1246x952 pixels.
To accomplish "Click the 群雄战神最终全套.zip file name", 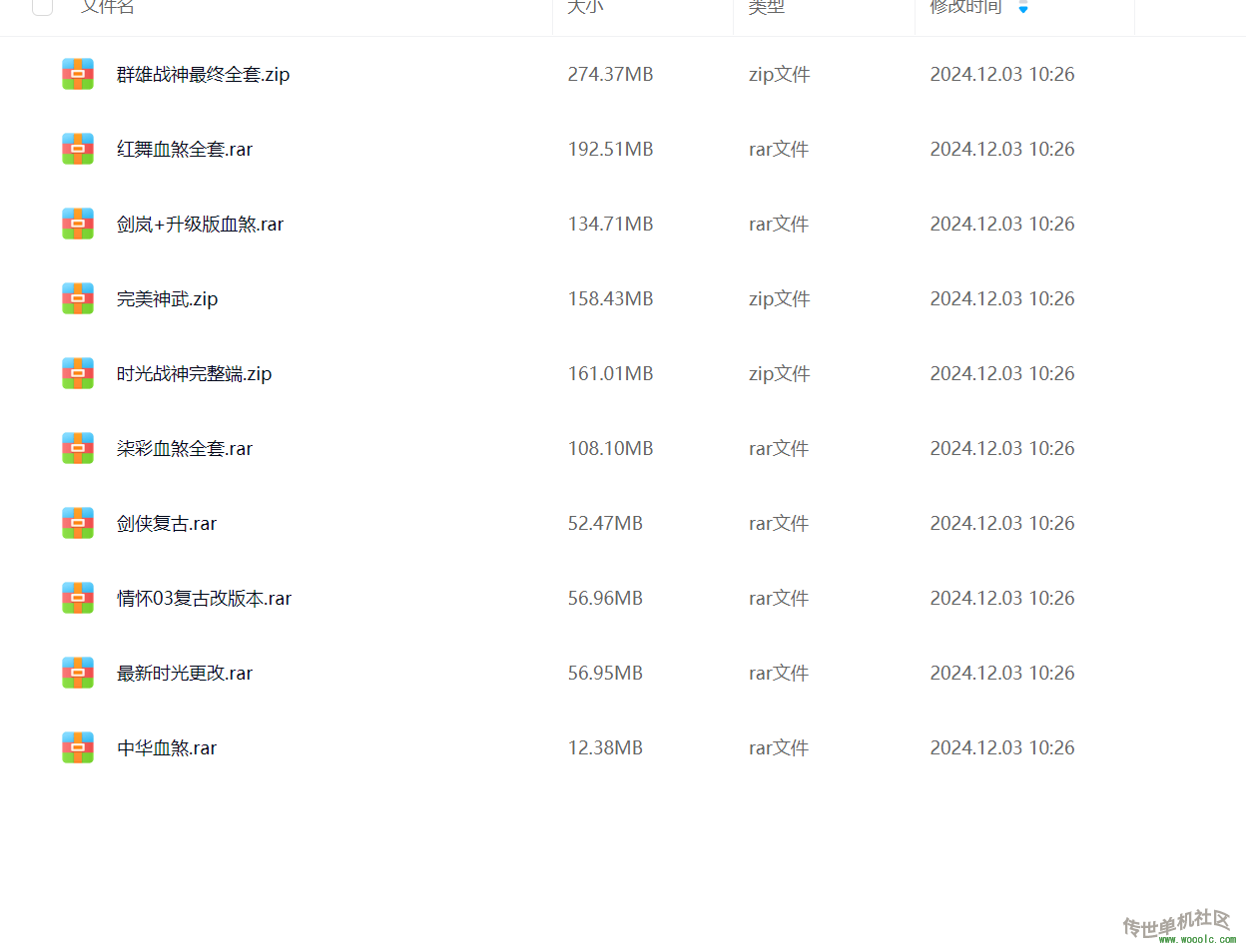I will coord(203,74).
